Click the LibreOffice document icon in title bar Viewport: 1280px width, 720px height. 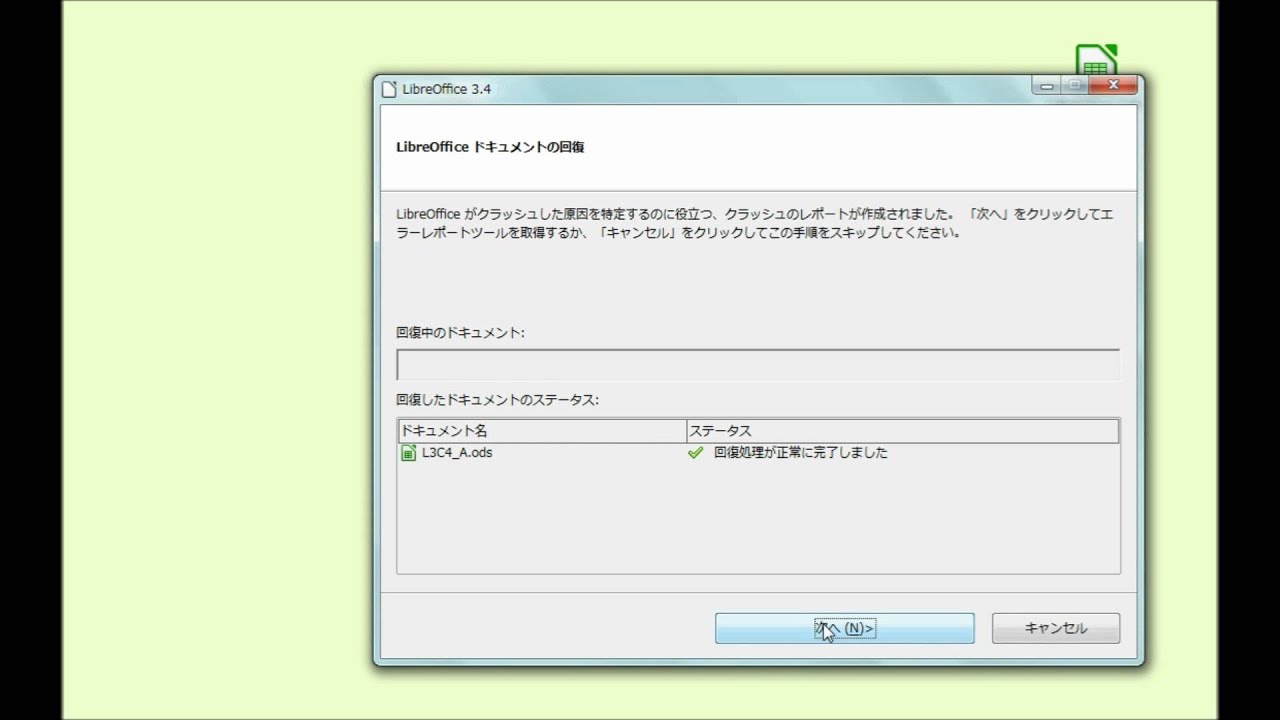(390, 89)
